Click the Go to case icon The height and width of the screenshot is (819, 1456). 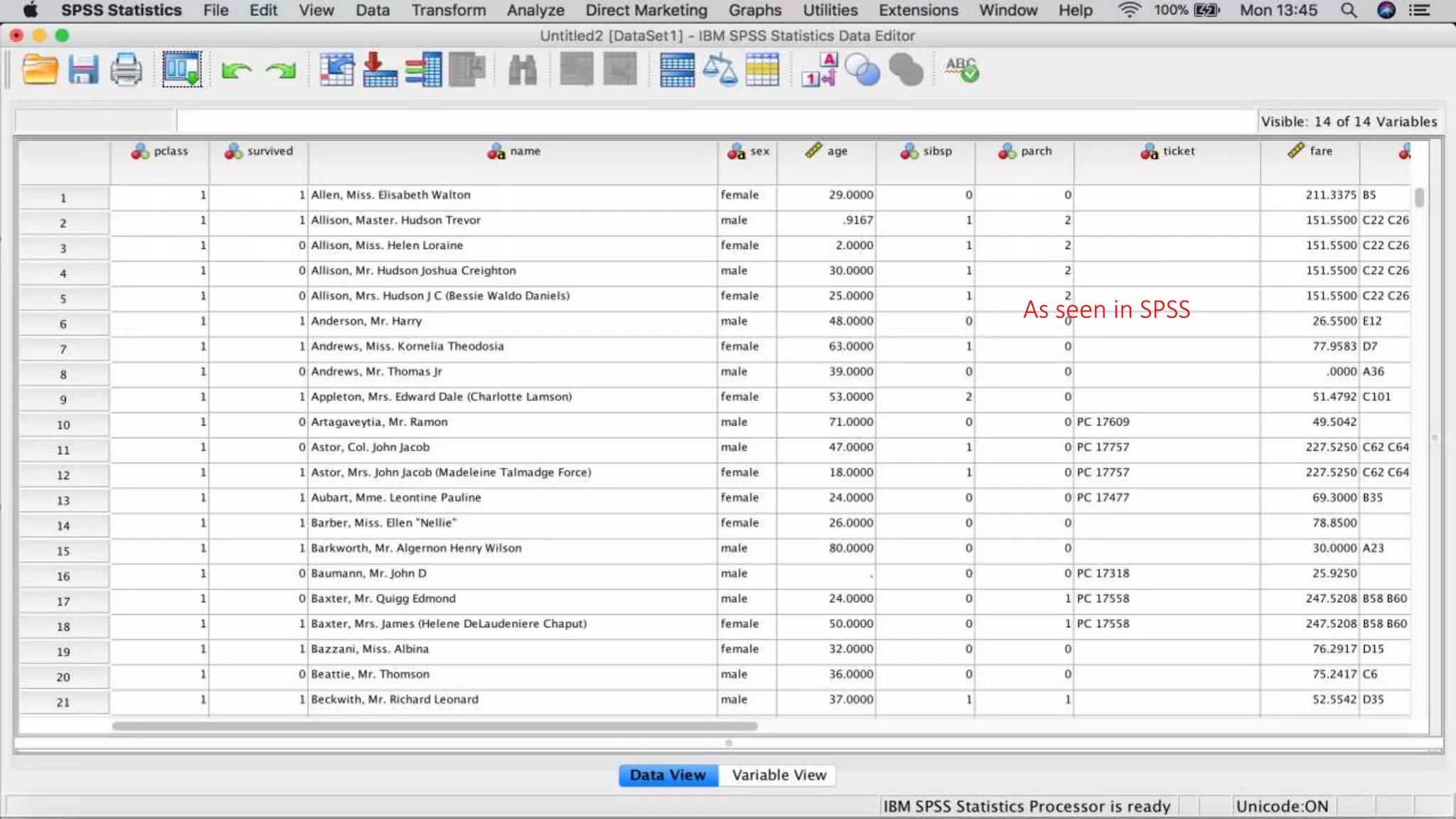click(337, 70)
